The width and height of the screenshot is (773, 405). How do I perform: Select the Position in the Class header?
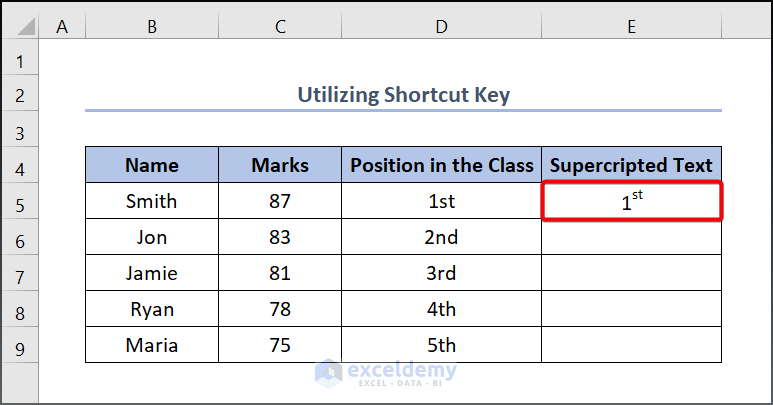pos(441,165)
